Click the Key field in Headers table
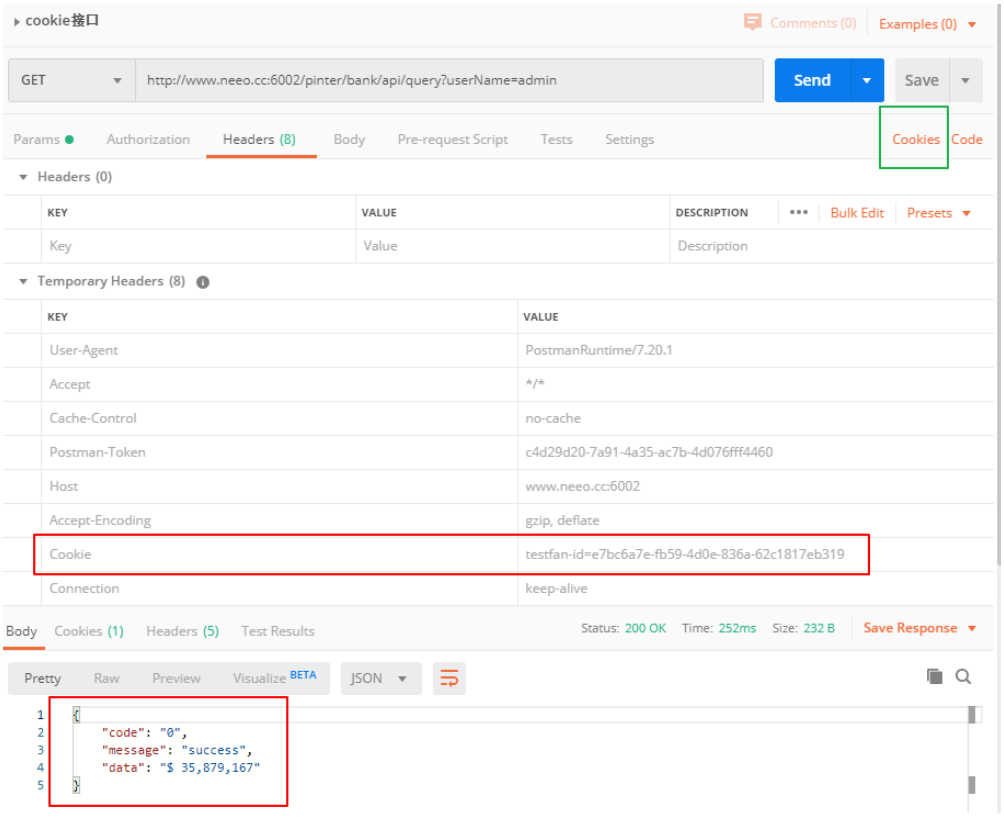This screenshot has height=831, width=1004. (x=200, y=246)
